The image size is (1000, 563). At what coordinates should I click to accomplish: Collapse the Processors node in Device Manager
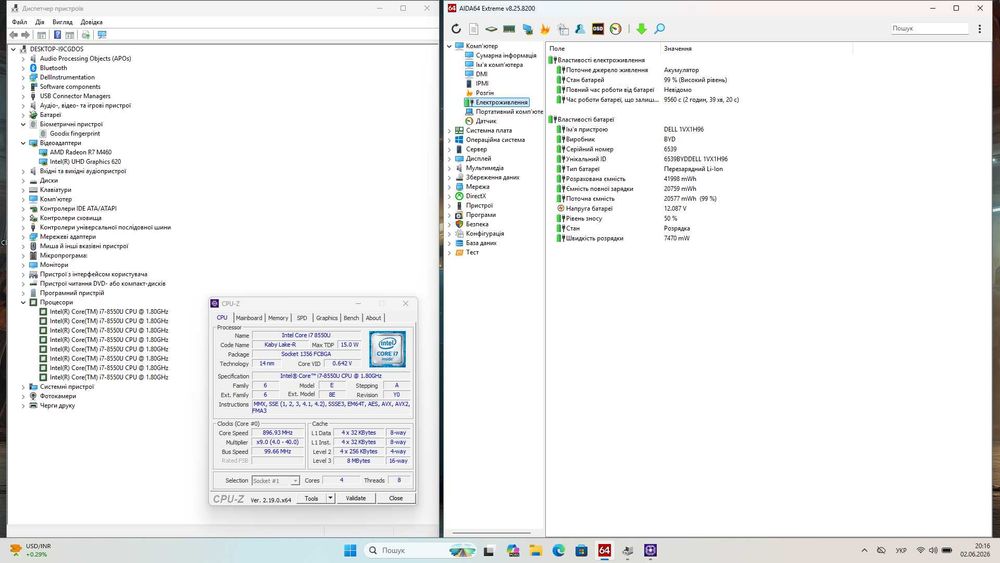(x=24, y=302)
